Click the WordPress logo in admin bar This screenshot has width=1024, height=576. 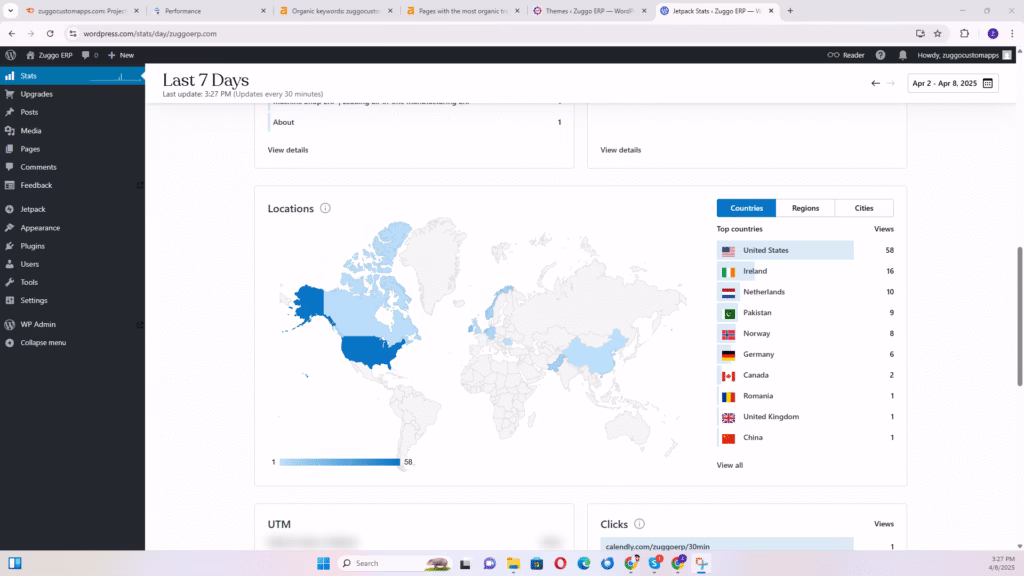(x=10, y=55)
